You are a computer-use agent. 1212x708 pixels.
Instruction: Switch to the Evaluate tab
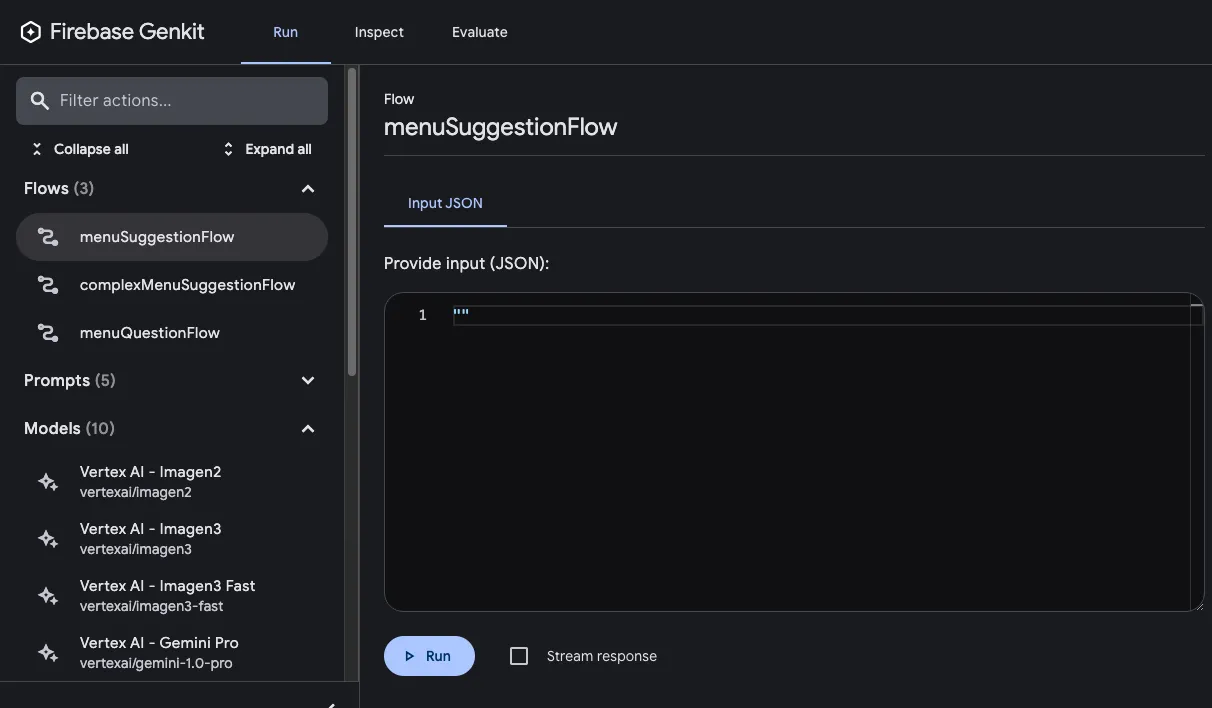(x=480, y=32)
